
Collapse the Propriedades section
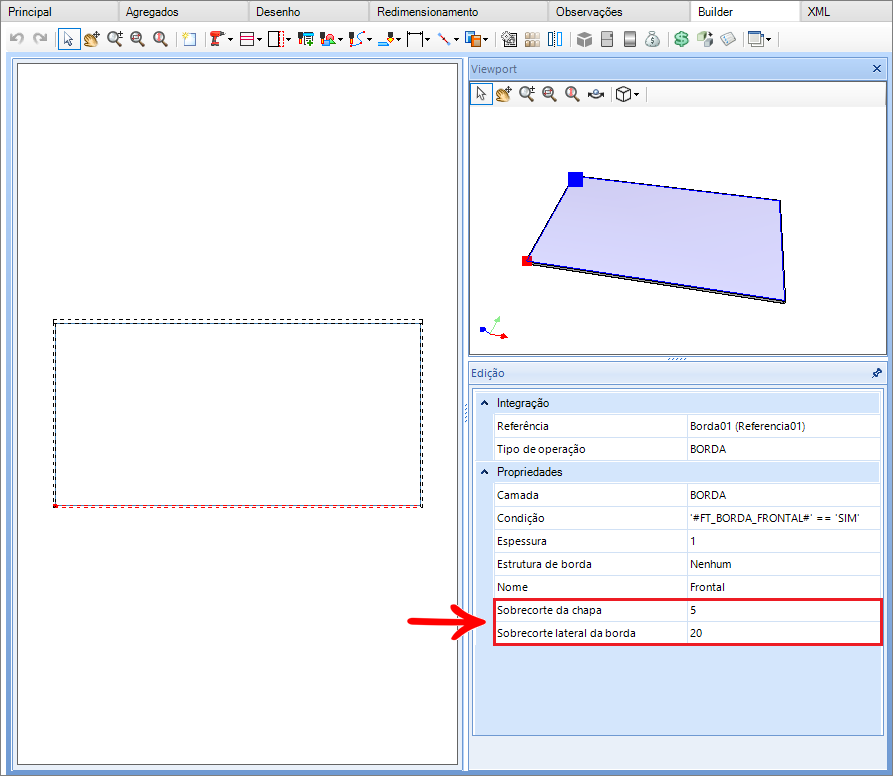coord(485,472)
